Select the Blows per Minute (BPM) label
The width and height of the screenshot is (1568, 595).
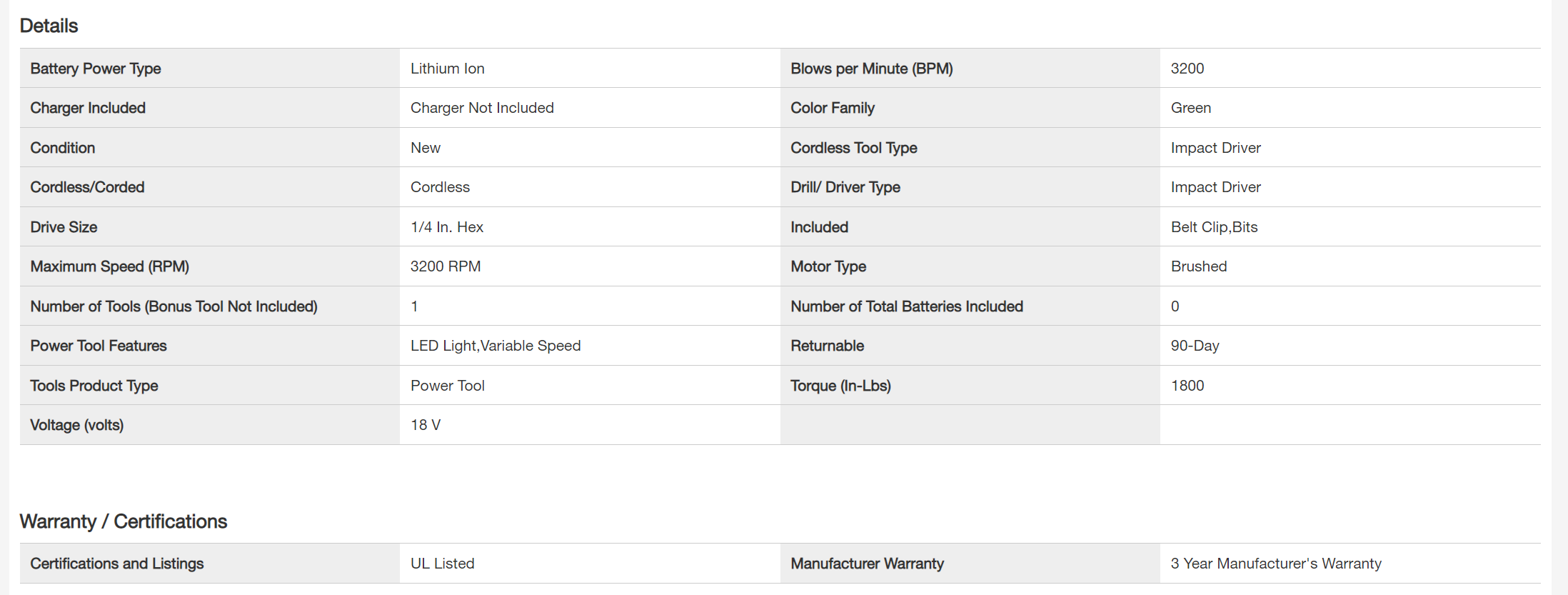pyautogui.click(x=871, y=69)
